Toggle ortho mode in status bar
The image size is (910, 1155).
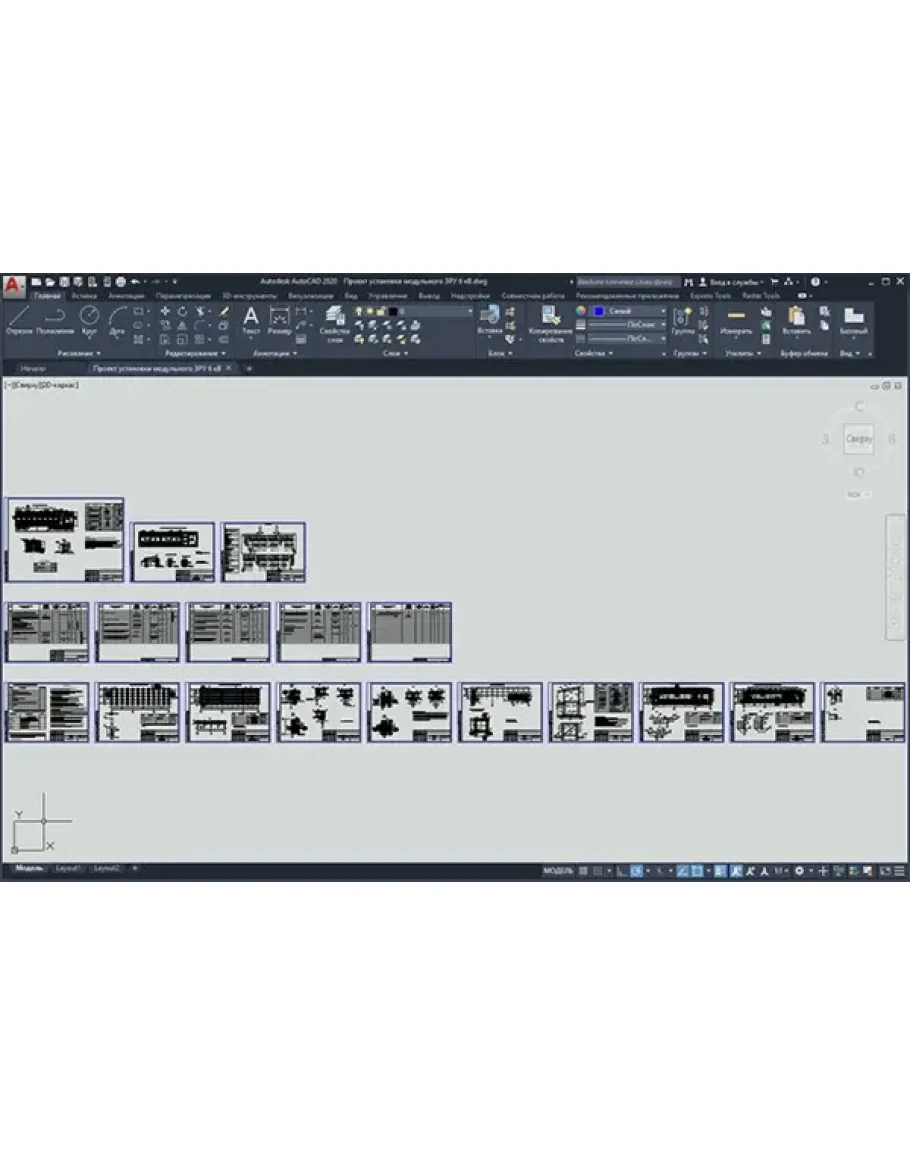(620, 871)
